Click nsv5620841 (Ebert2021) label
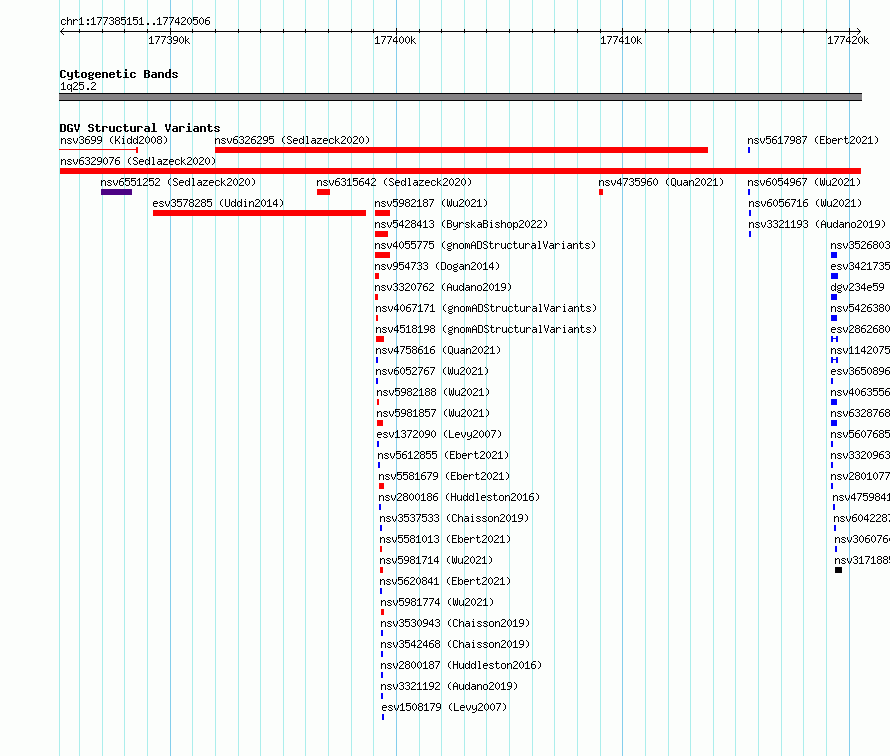Viewport: 890px width, 756px height. pos(446,581)
